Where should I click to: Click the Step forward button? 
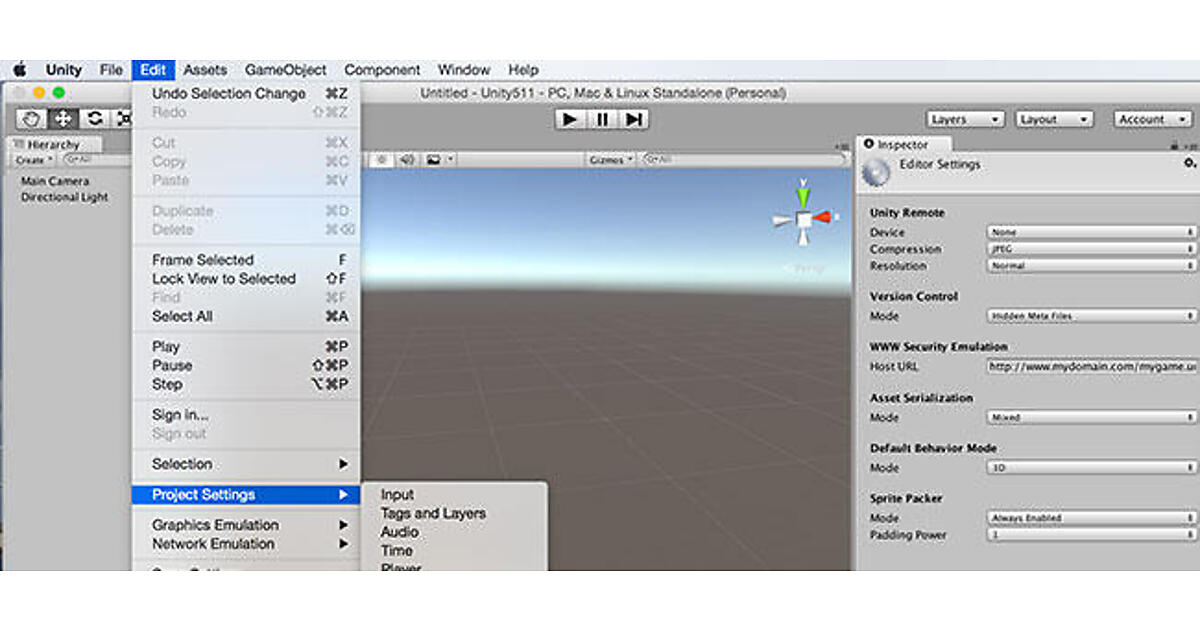[634, 119]
